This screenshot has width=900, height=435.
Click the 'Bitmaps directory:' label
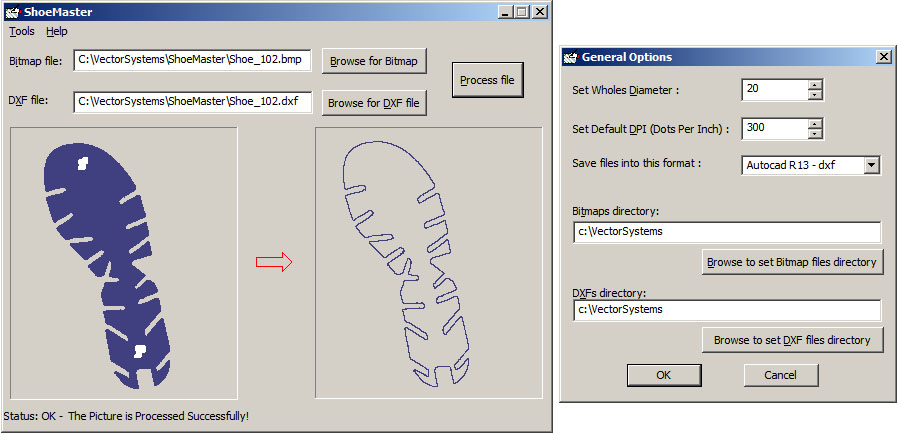tap(616, 211)
